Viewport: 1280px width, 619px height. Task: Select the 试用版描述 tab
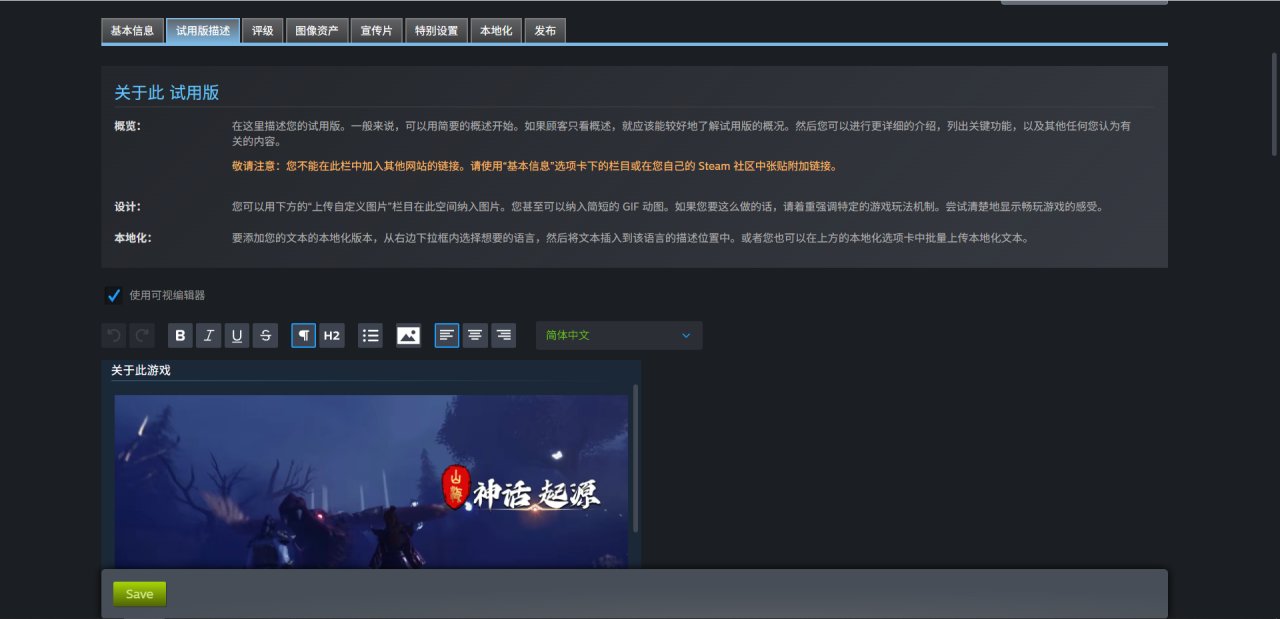pos(202,31)
